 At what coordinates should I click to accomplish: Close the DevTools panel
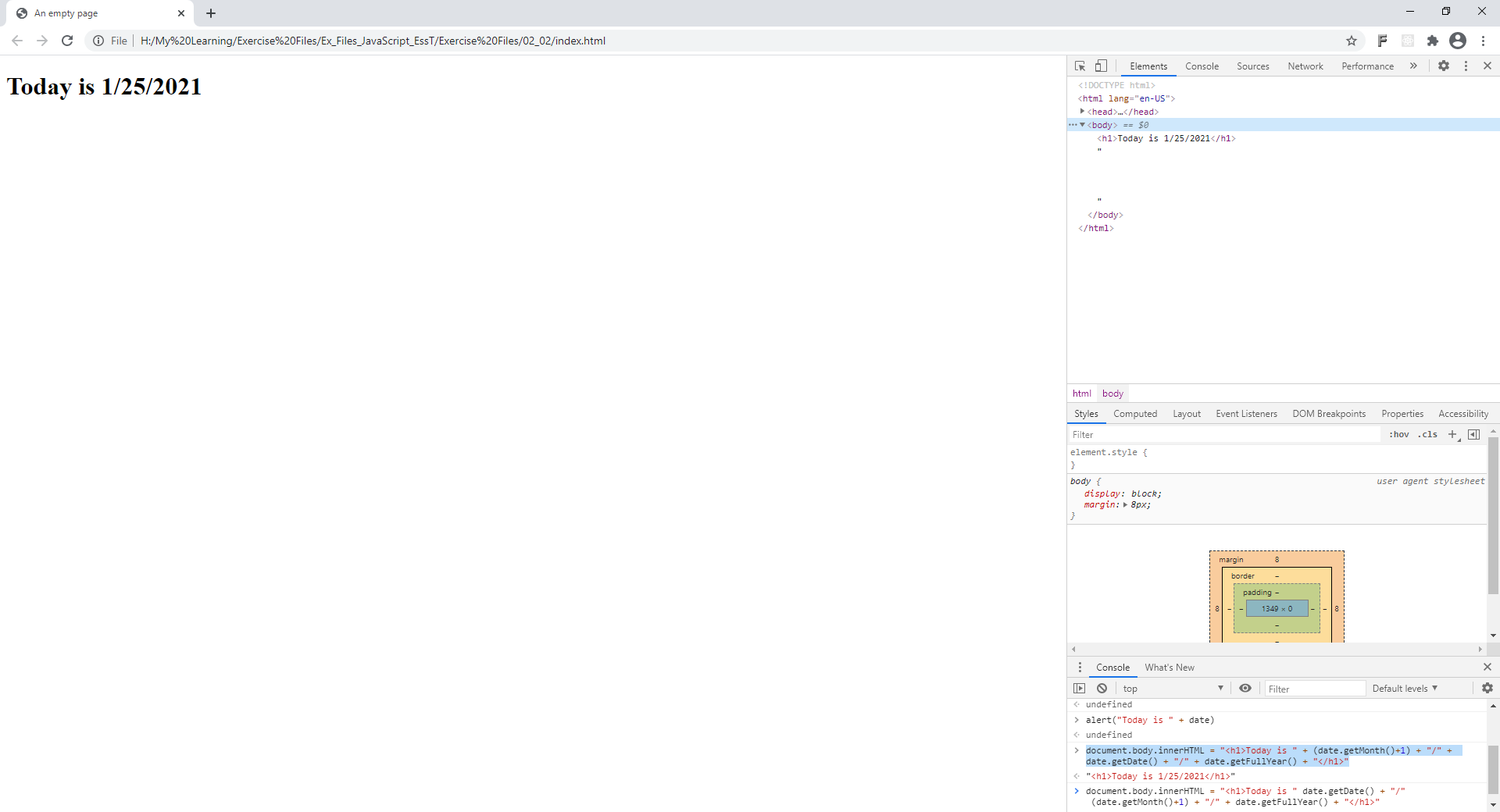point(1487,66)
